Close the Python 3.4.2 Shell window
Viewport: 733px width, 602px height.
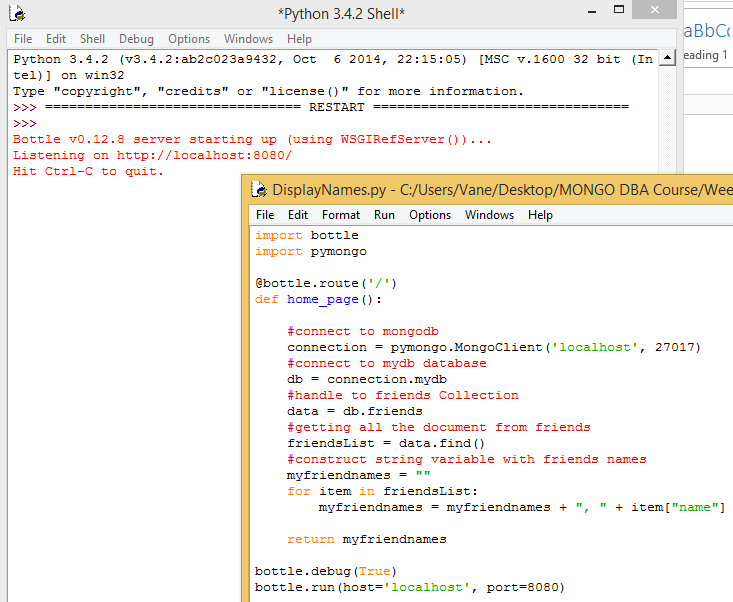[654, 10]
